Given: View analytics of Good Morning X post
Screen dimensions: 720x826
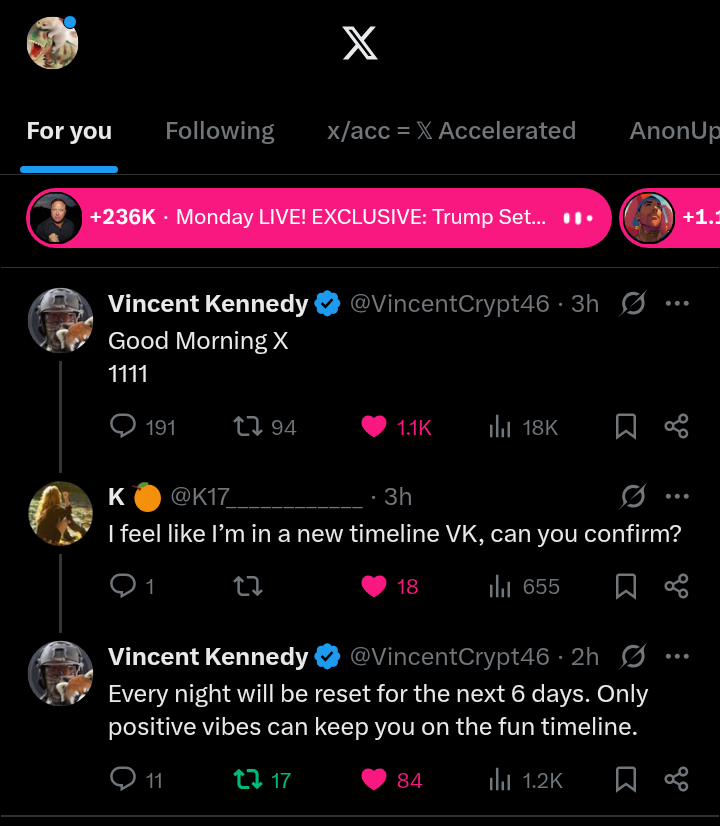Looking at the screenshot, I should tap(500, 427).
